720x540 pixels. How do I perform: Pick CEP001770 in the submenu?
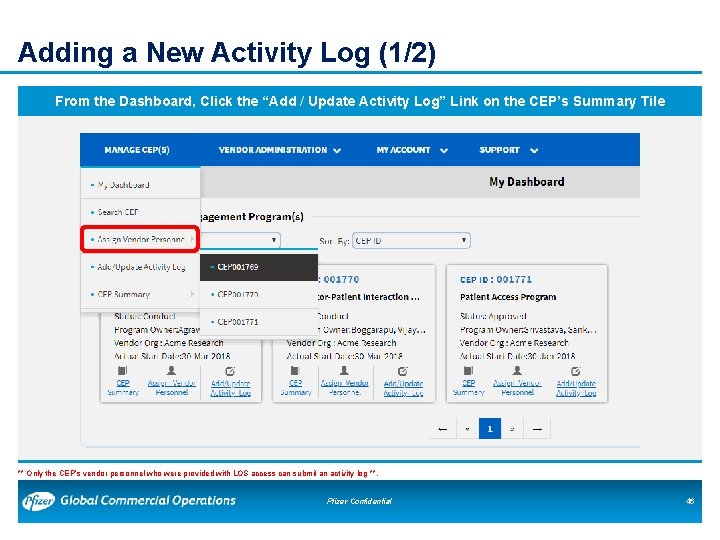259,294
